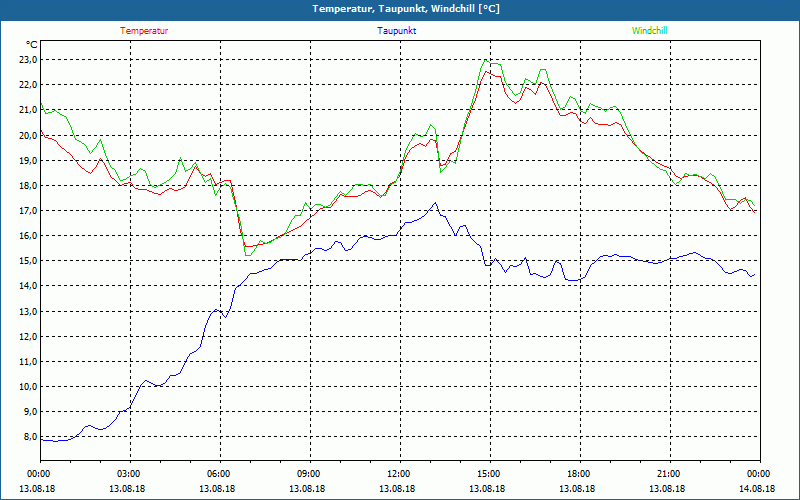Click the green Windchill peak near 15:00
The image size is (800, 500).
tap(485, 60)
